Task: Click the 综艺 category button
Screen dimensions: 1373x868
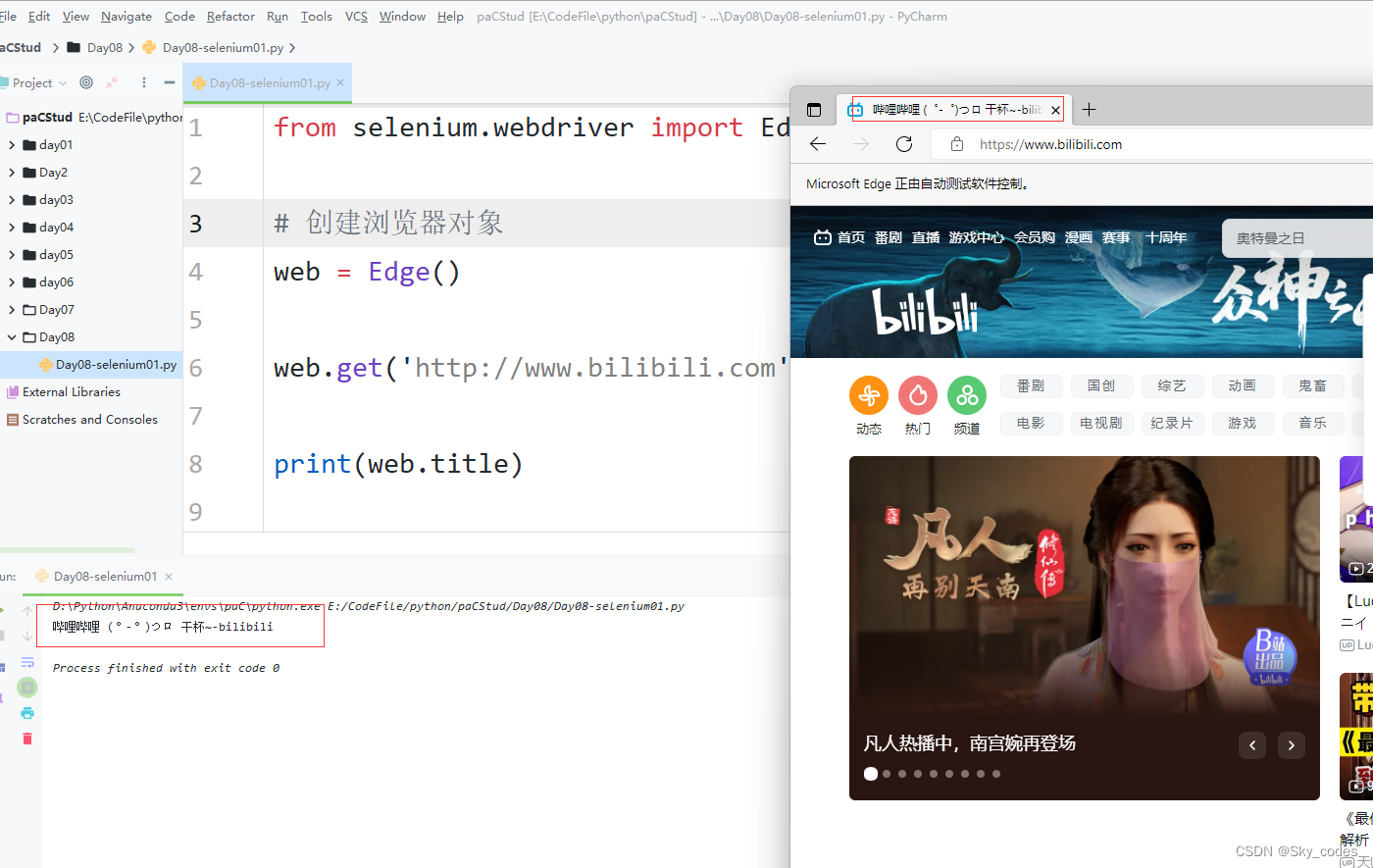Action: click(x=1172, y=386)
